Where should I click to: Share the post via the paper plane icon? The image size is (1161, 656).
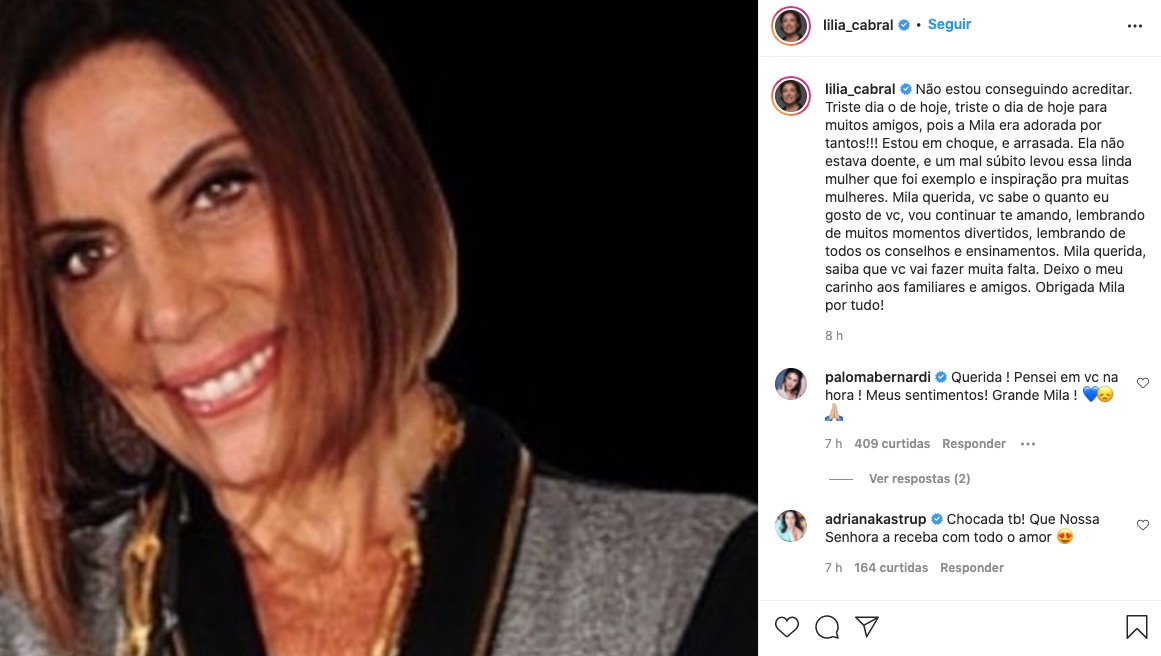pos(867,626)
